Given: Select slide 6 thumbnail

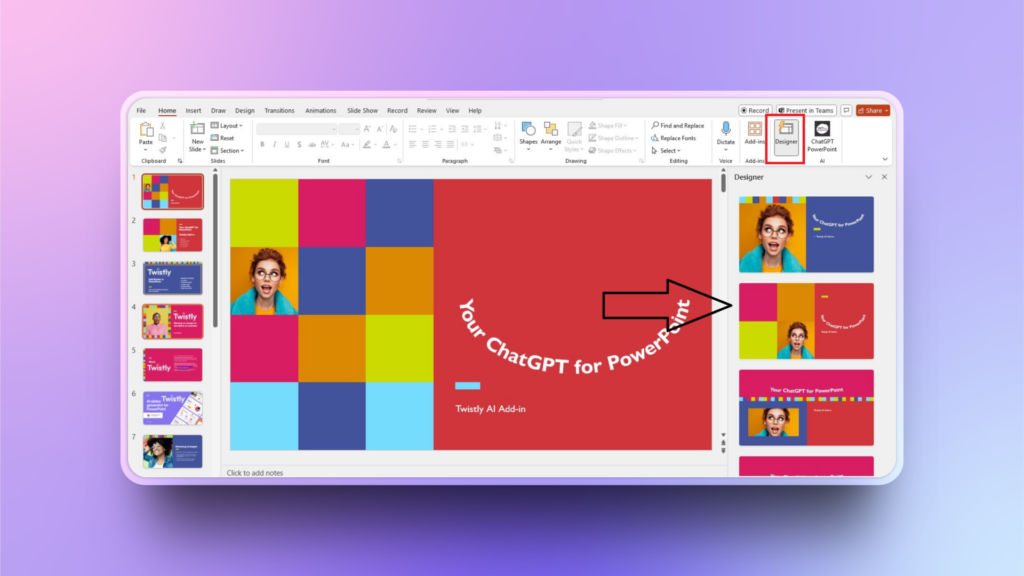Looking at the screenshot, I should (172, 408).
